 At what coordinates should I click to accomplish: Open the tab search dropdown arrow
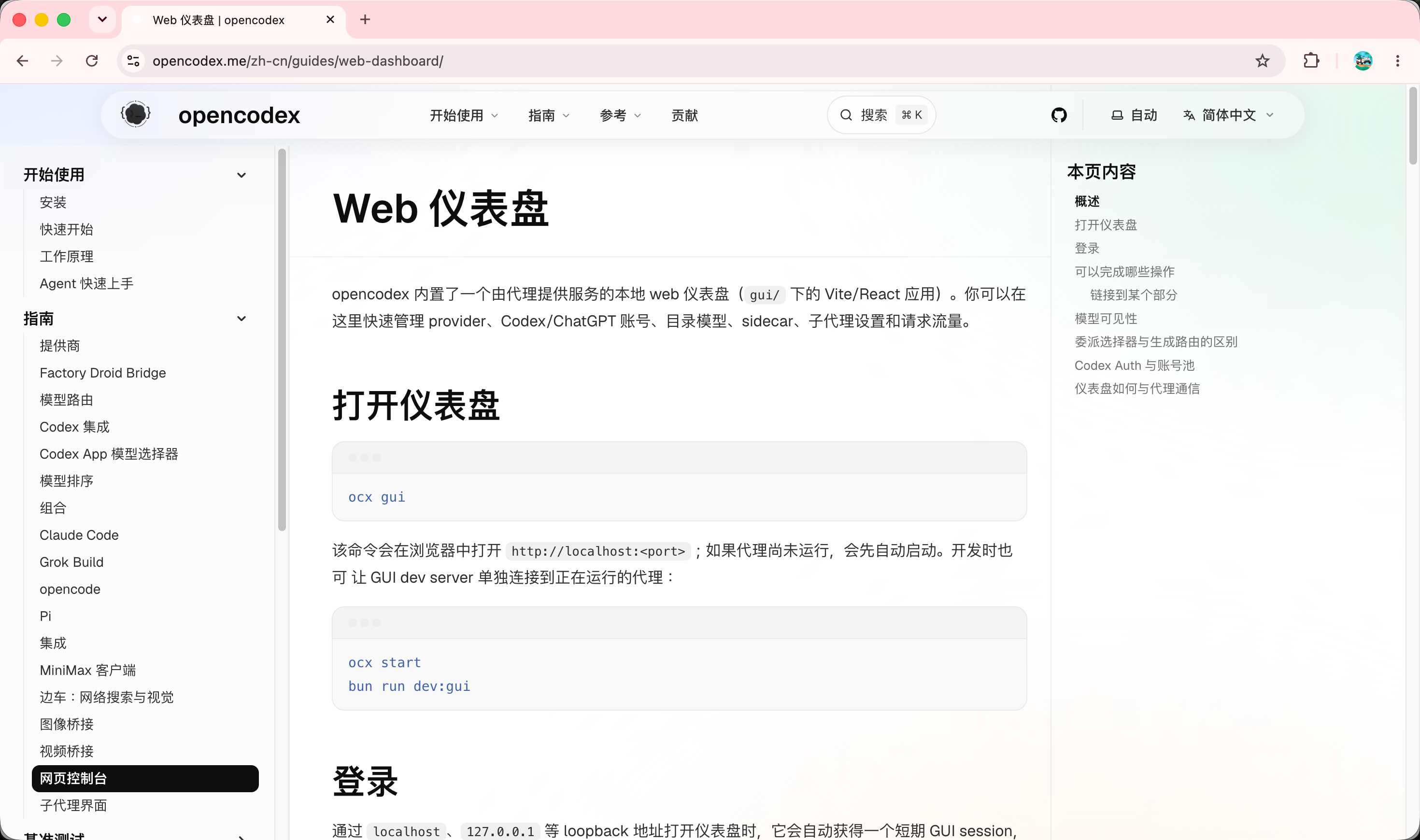point(102,20)
